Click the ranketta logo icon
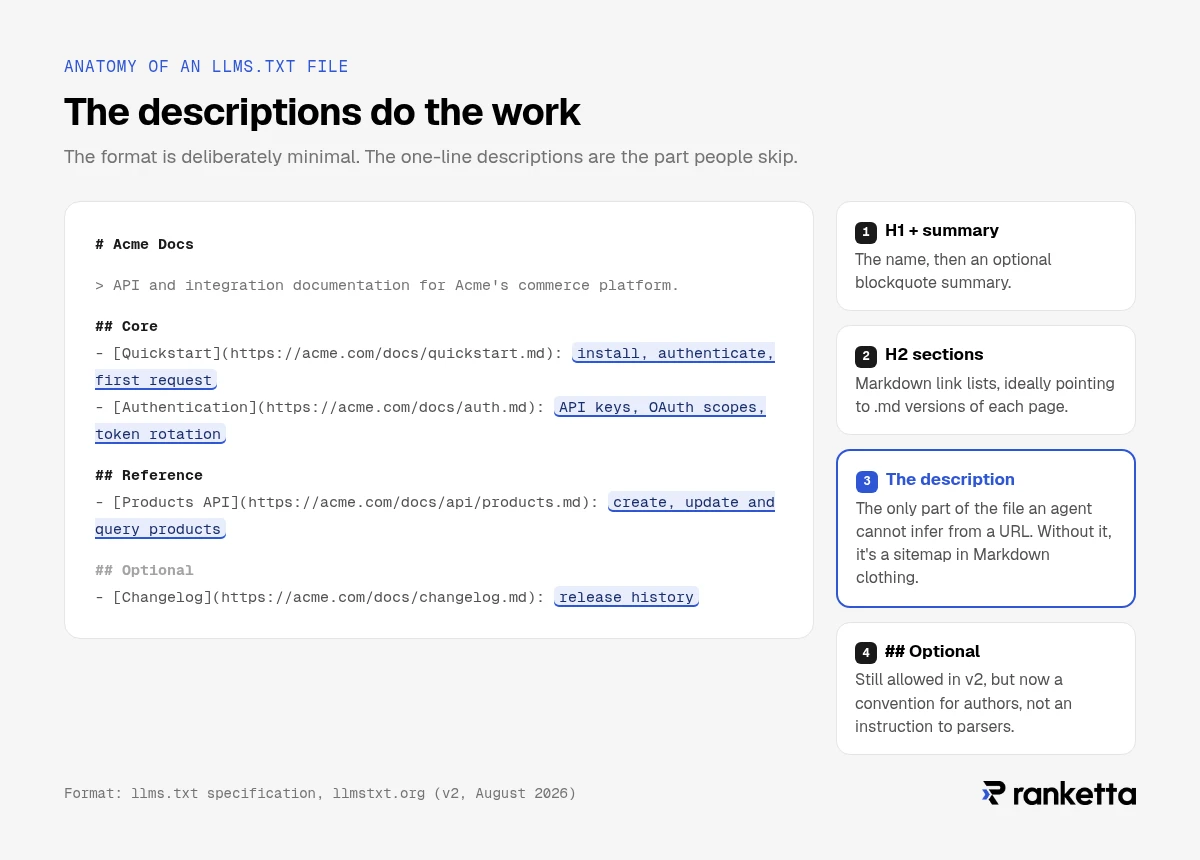Viewport: 1200px width, 860px height. click(x=993, y=793)
